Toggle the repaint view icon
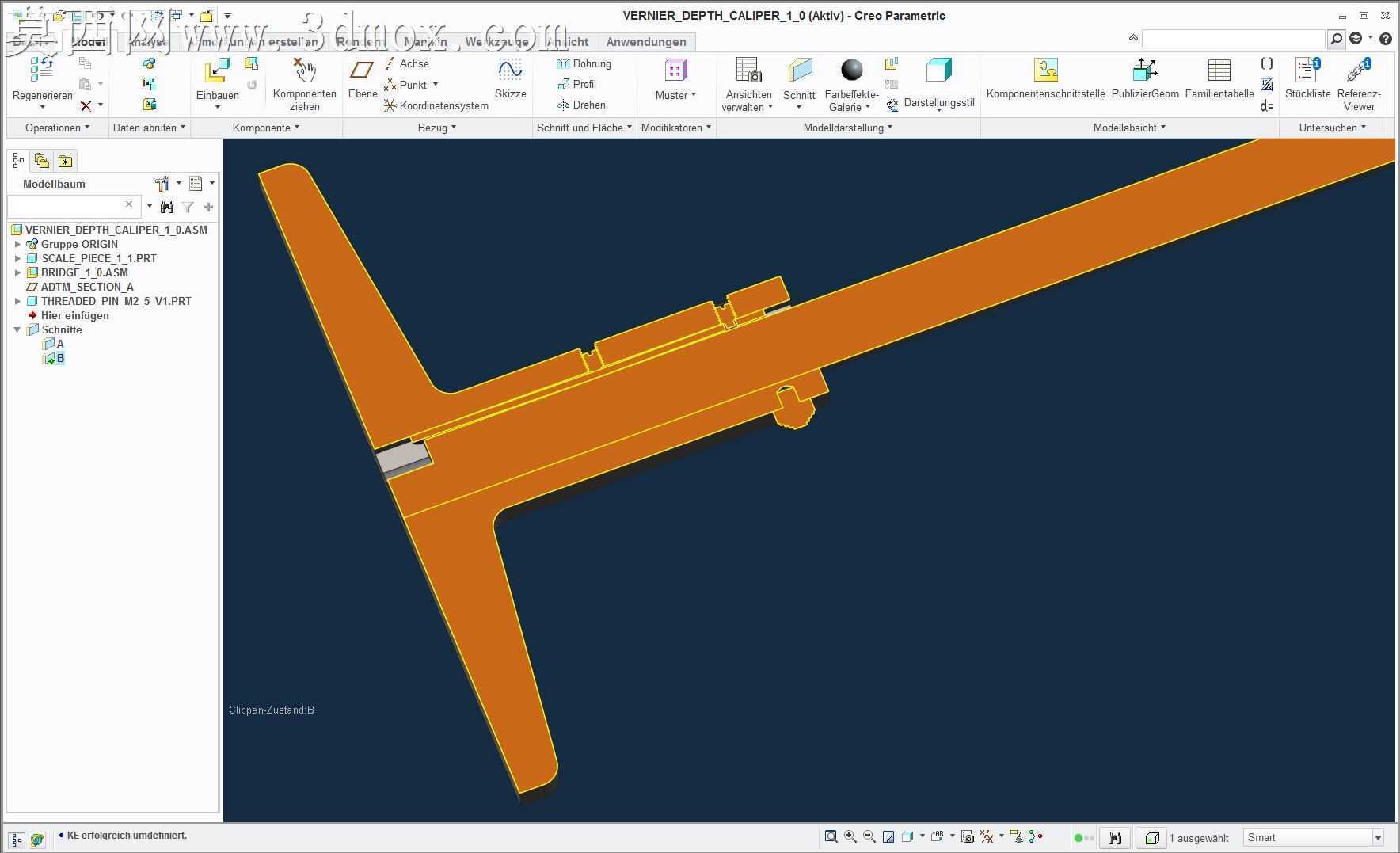Viewport: 1400px width, 853px height. tap(888, 836)
